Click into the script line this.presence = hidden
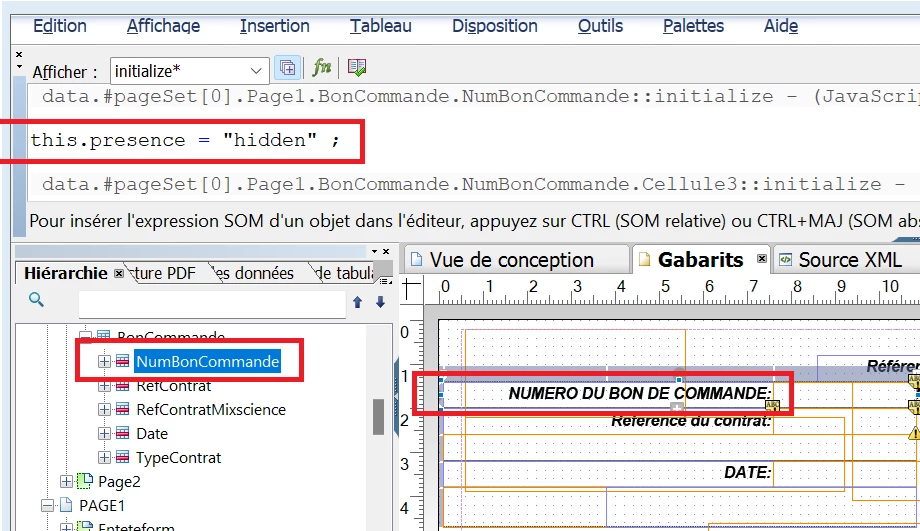This screenshot has height=531, width=920. [x=185, y=140]
